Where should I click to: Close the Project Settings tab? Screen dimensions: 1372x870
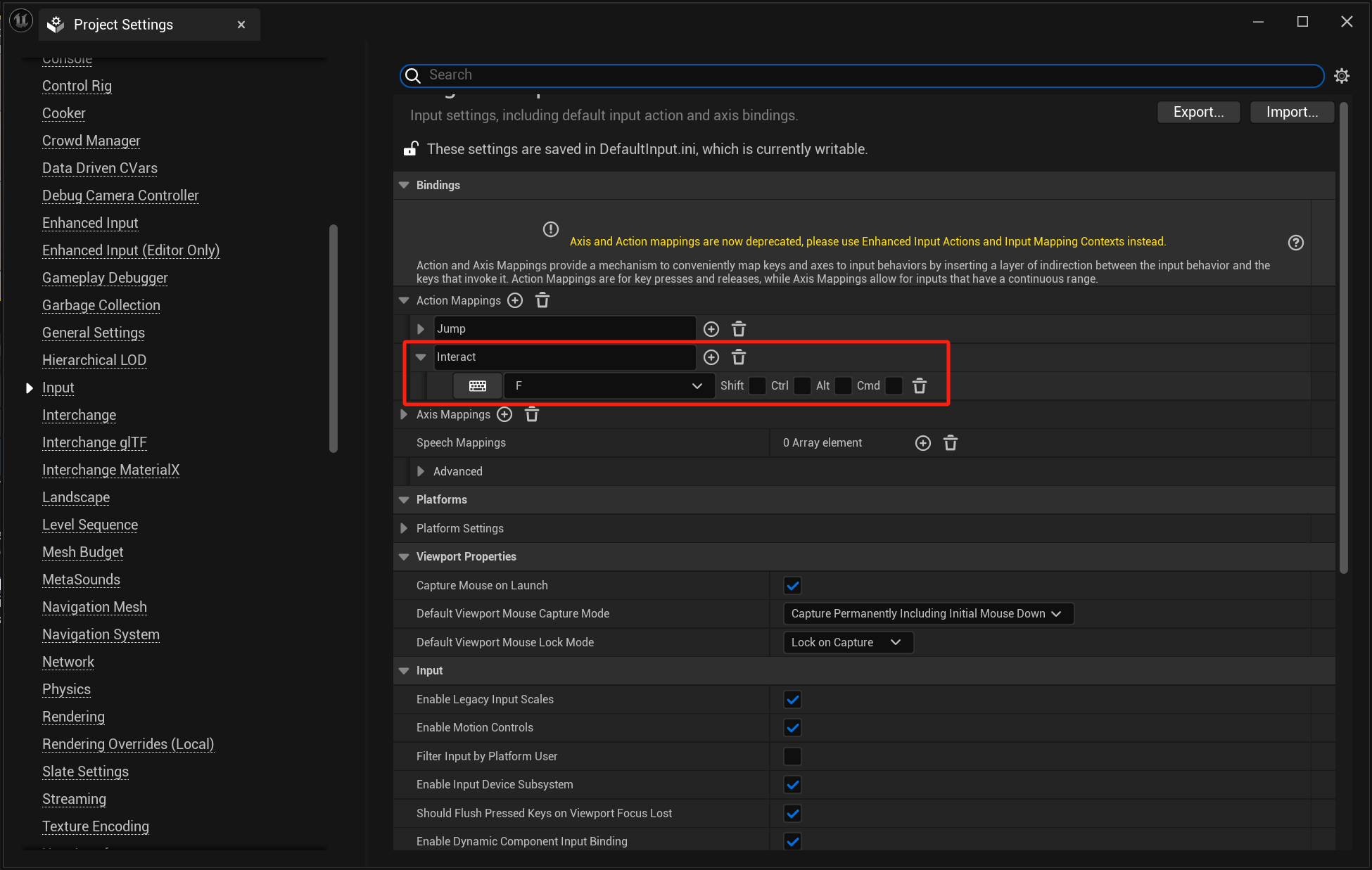(x=241, y=25)
